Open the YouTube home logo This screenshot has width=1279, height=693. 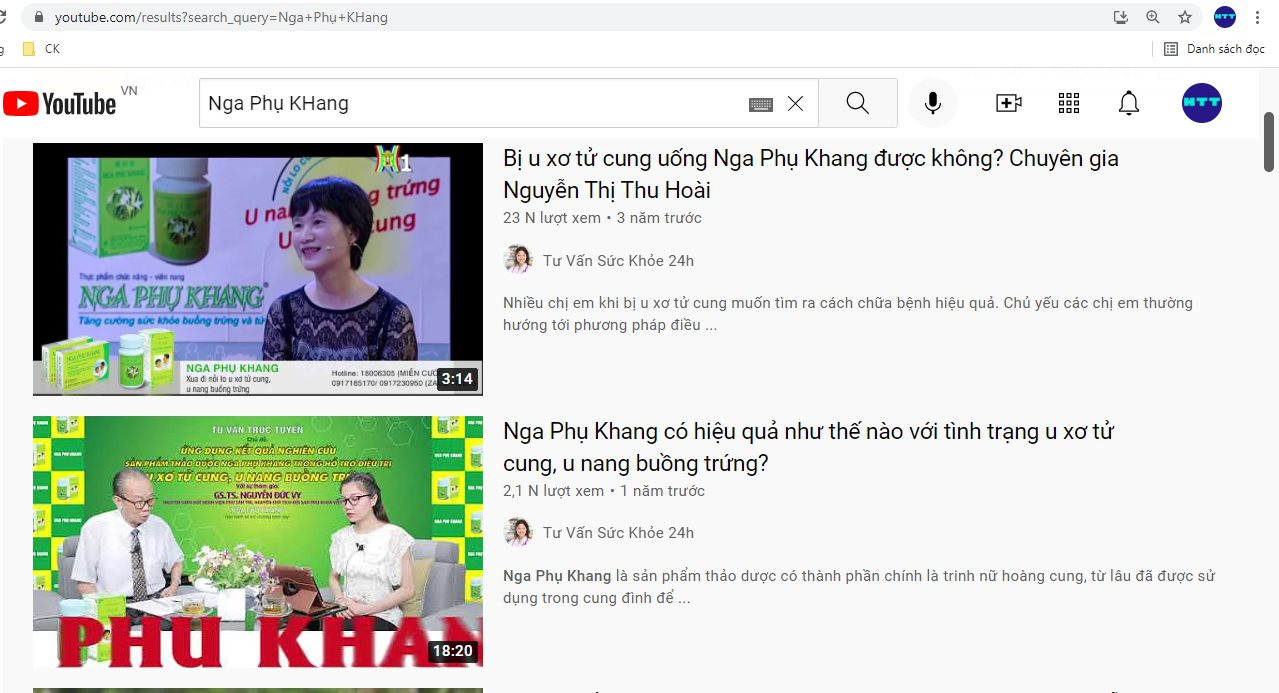click(60, 103)
